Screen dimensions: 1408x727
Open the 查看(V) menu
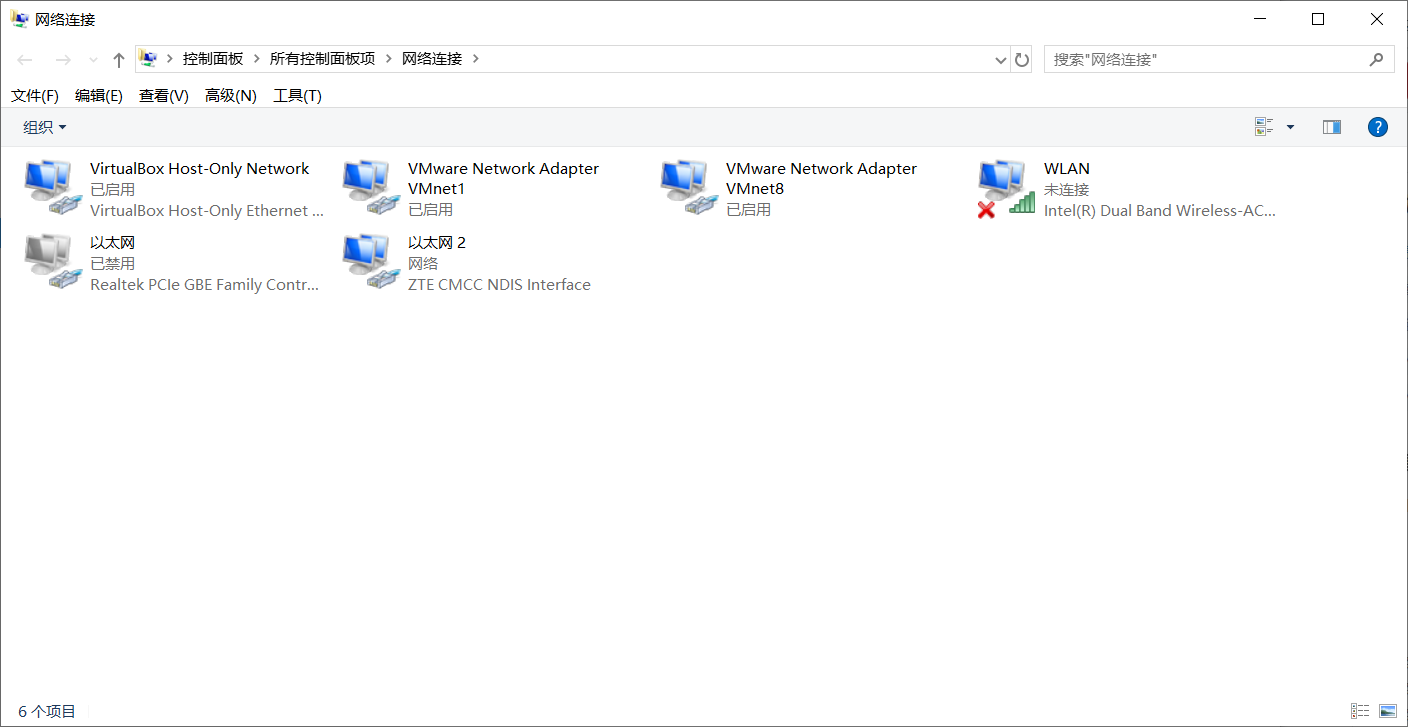[163, 95]
